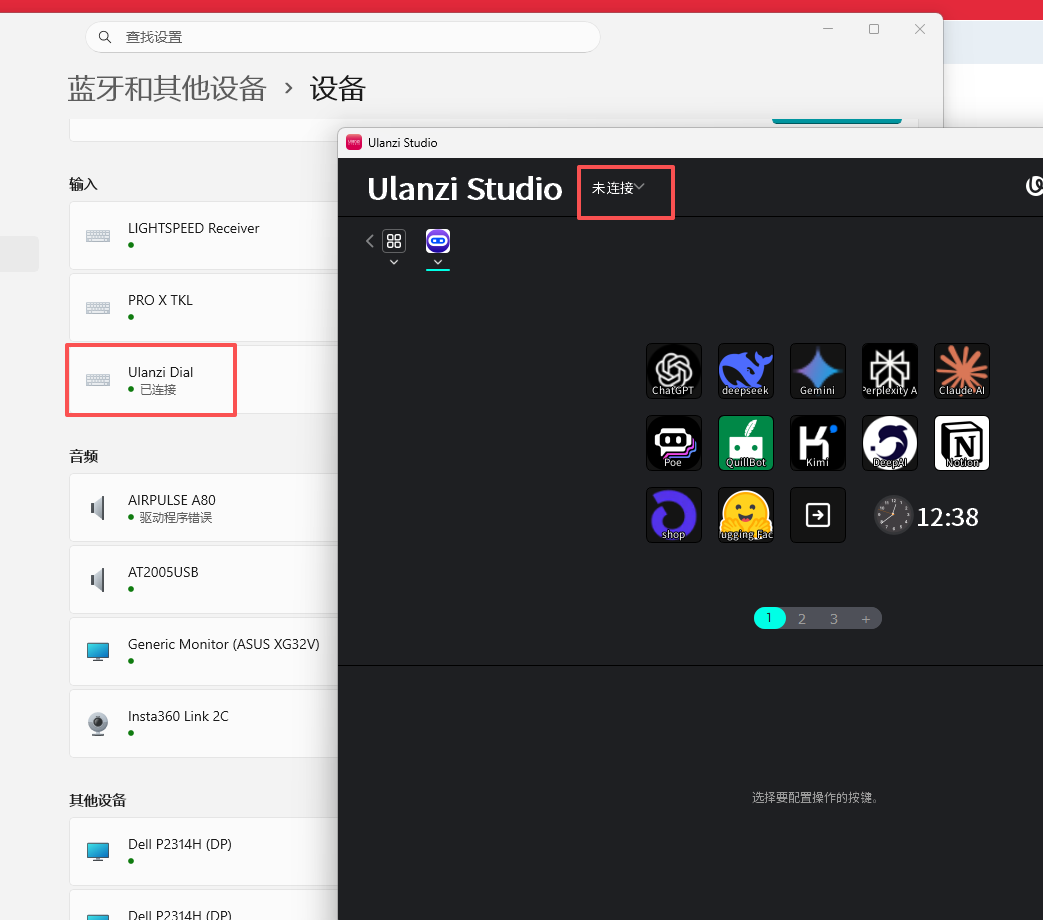Screen dimensions: 1043x920
Task: Open the ChatGPT key icon
Action: click(673, 371)
